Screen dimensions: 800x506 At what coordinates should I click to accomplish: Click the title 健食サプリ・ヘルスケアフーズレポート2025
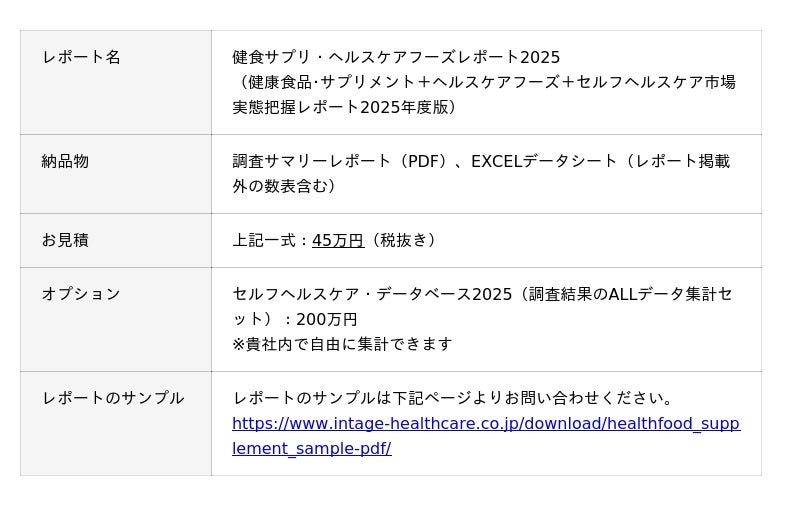pyautogui.click(x=396, y=57)
